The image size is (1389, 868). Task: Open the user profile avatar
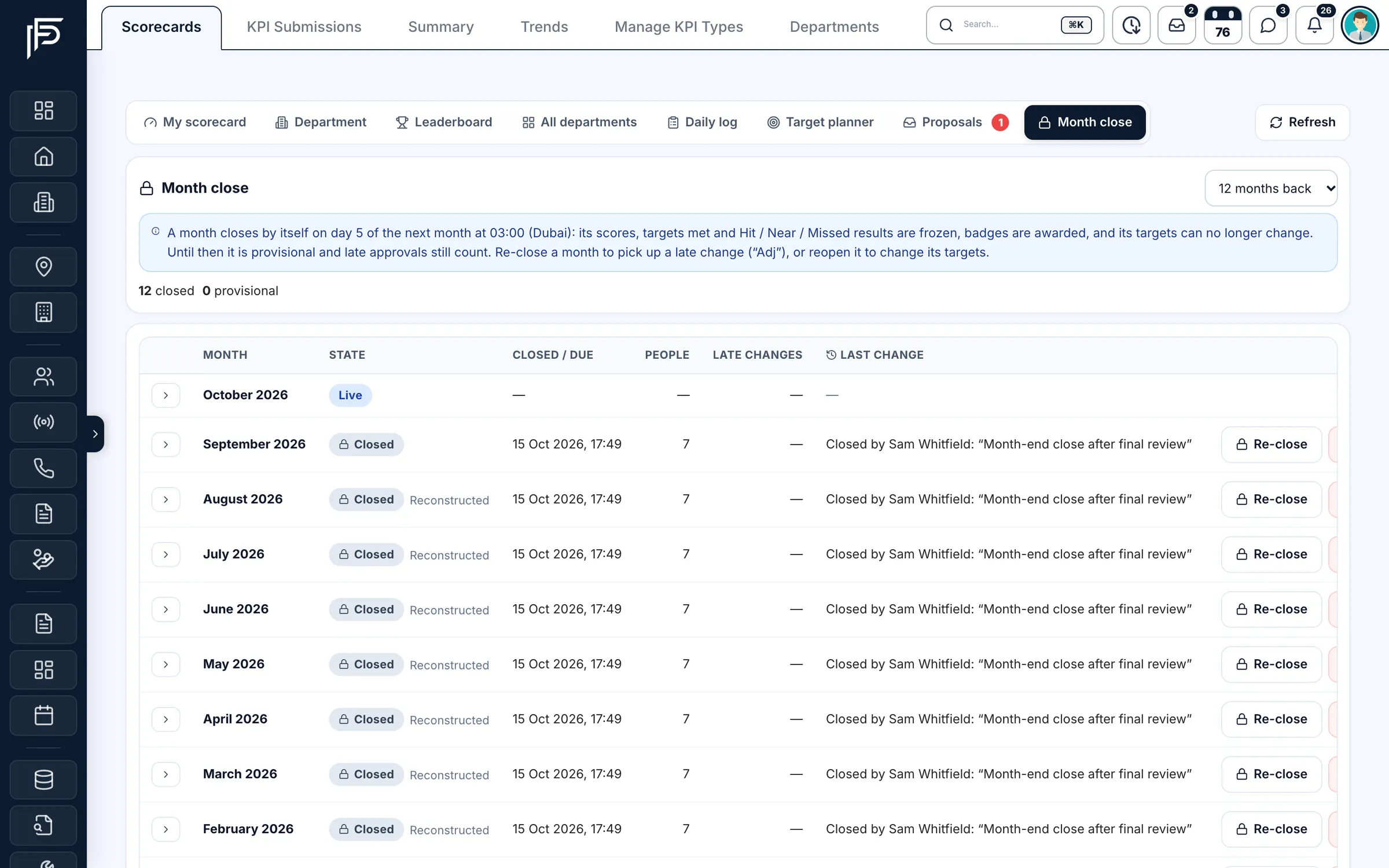coord(1359,25)
